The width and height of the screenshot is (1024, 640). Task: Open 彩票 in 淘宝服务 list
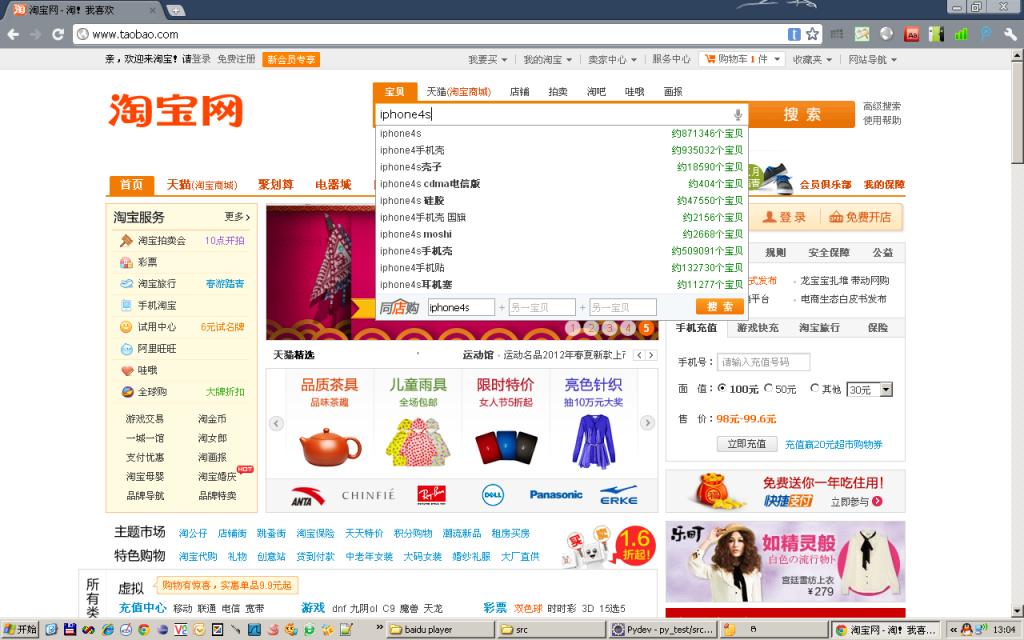pos(147,262)
